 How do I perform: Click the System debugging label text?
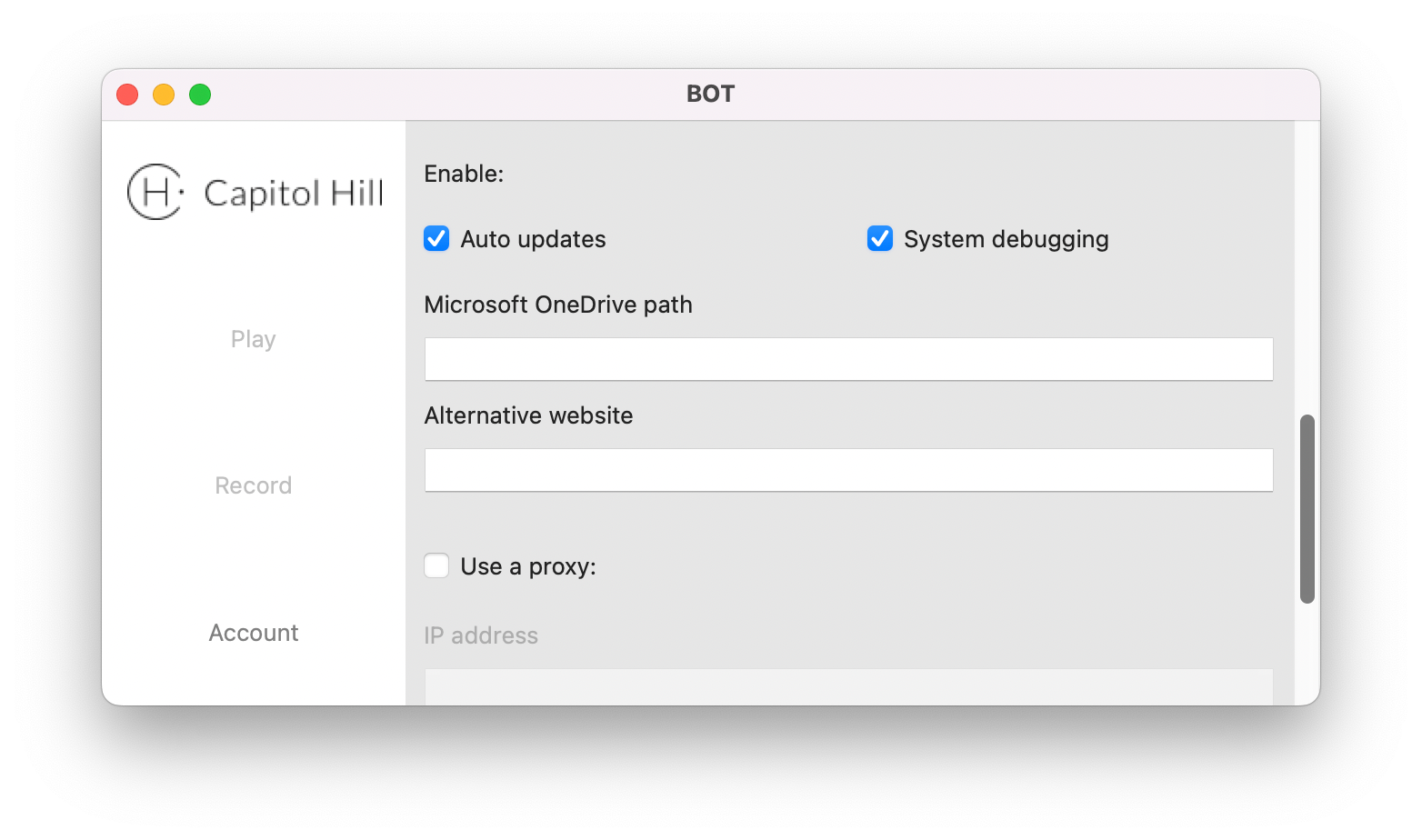pyautogui.click(x=1006, y=239)
